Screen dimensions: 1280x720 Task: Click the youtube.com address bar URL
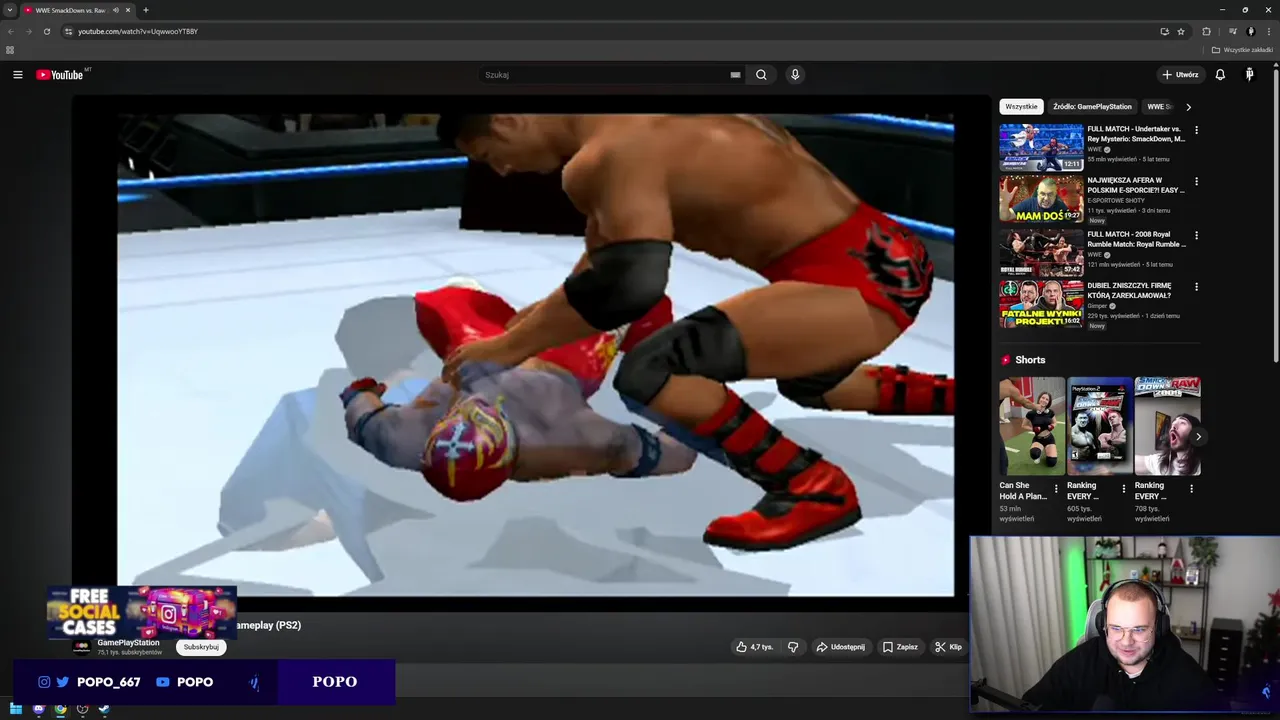pos(138,31)
